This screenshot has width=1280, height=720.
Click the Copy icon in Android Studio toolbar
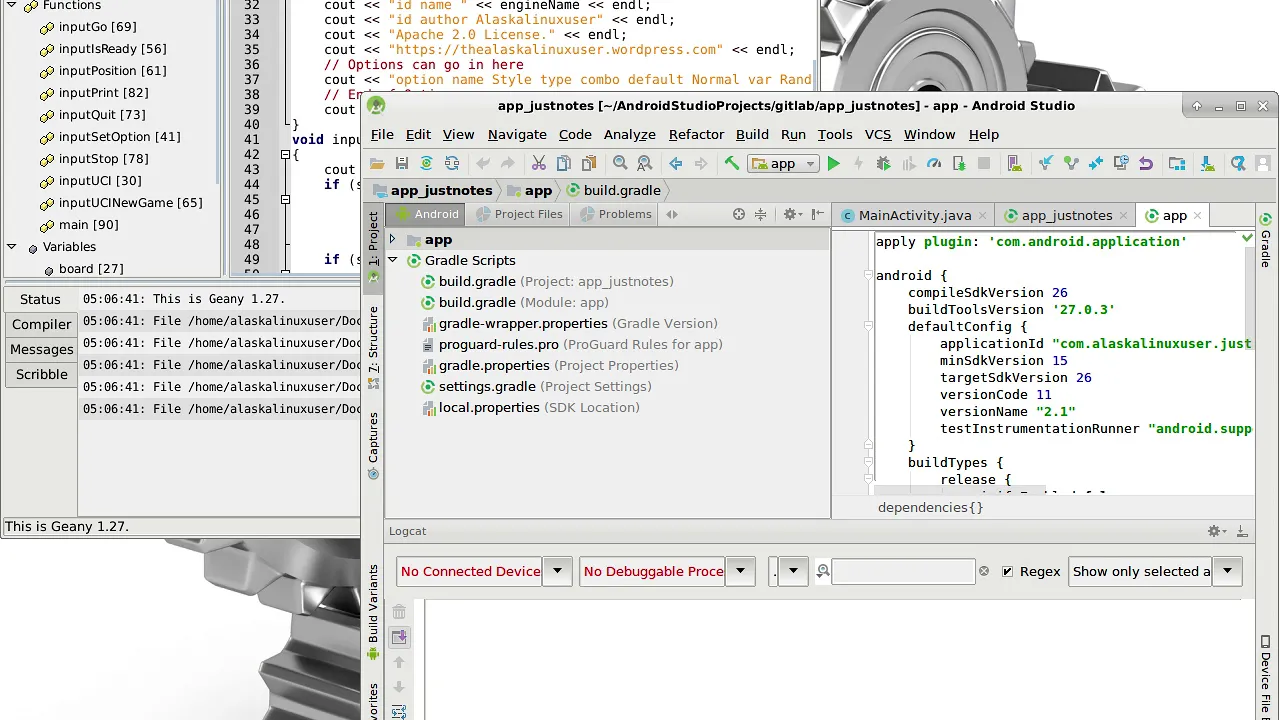pos(563,164)
